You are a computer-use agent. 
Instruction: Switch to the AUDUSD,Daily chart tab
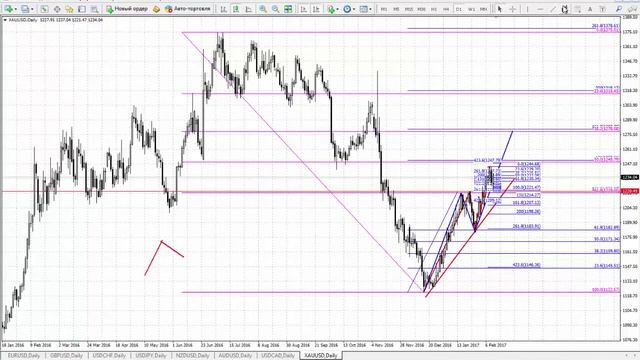236,356
